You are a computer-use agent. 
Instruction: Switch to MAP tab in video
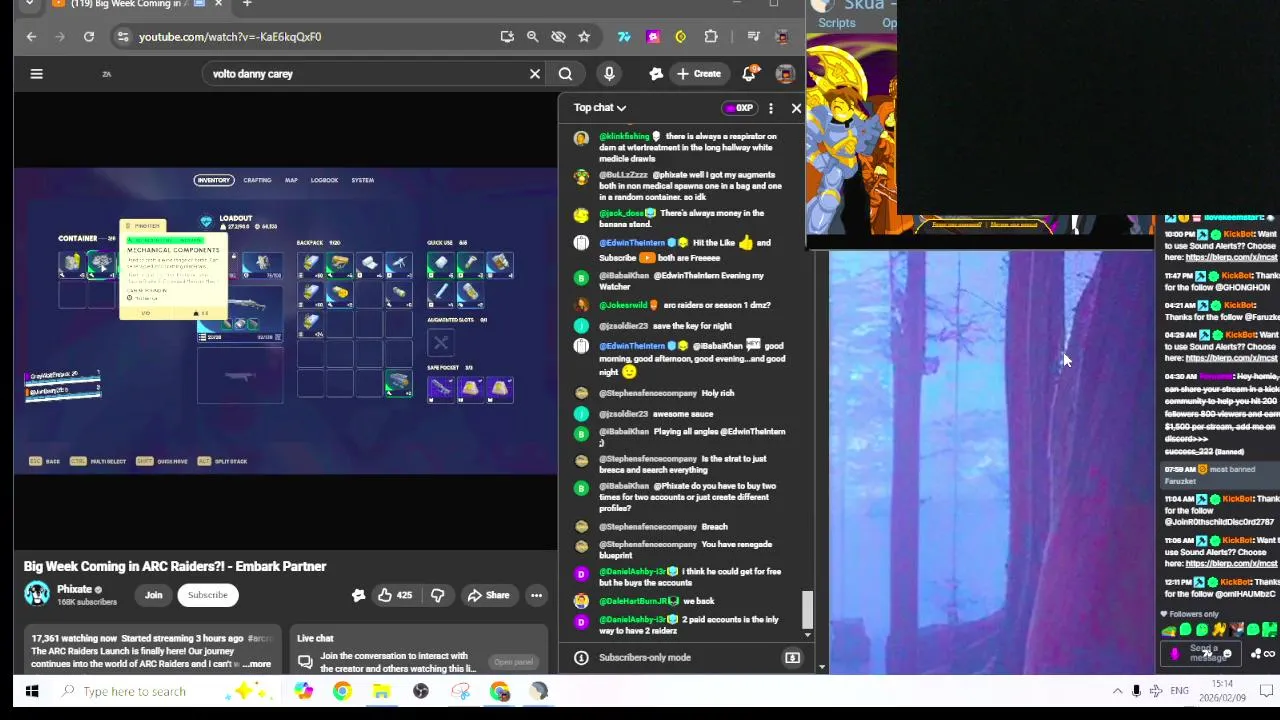point(291,180)
